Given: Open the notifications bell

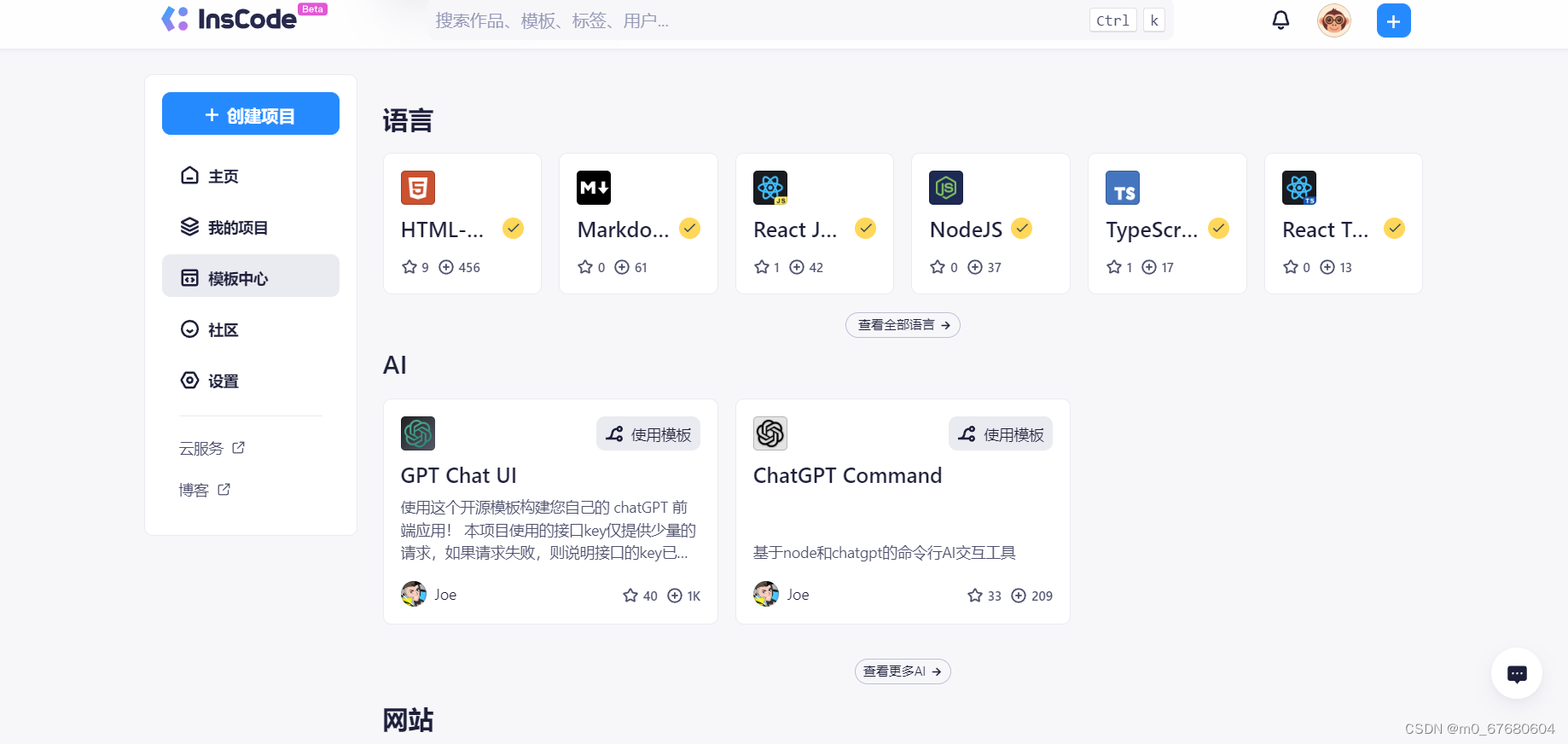Looking at the screenshot, I should coord(1281,20).
